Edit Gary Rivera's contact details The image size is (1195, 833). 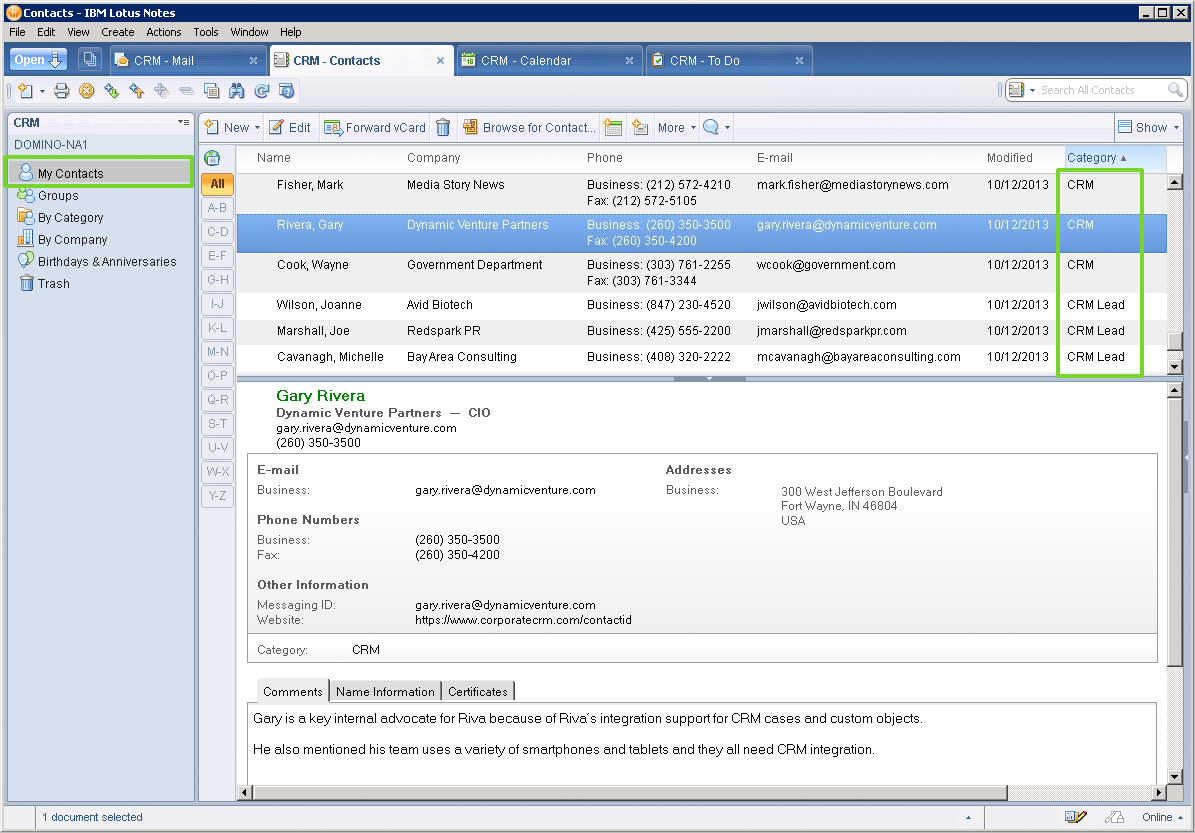290,127
